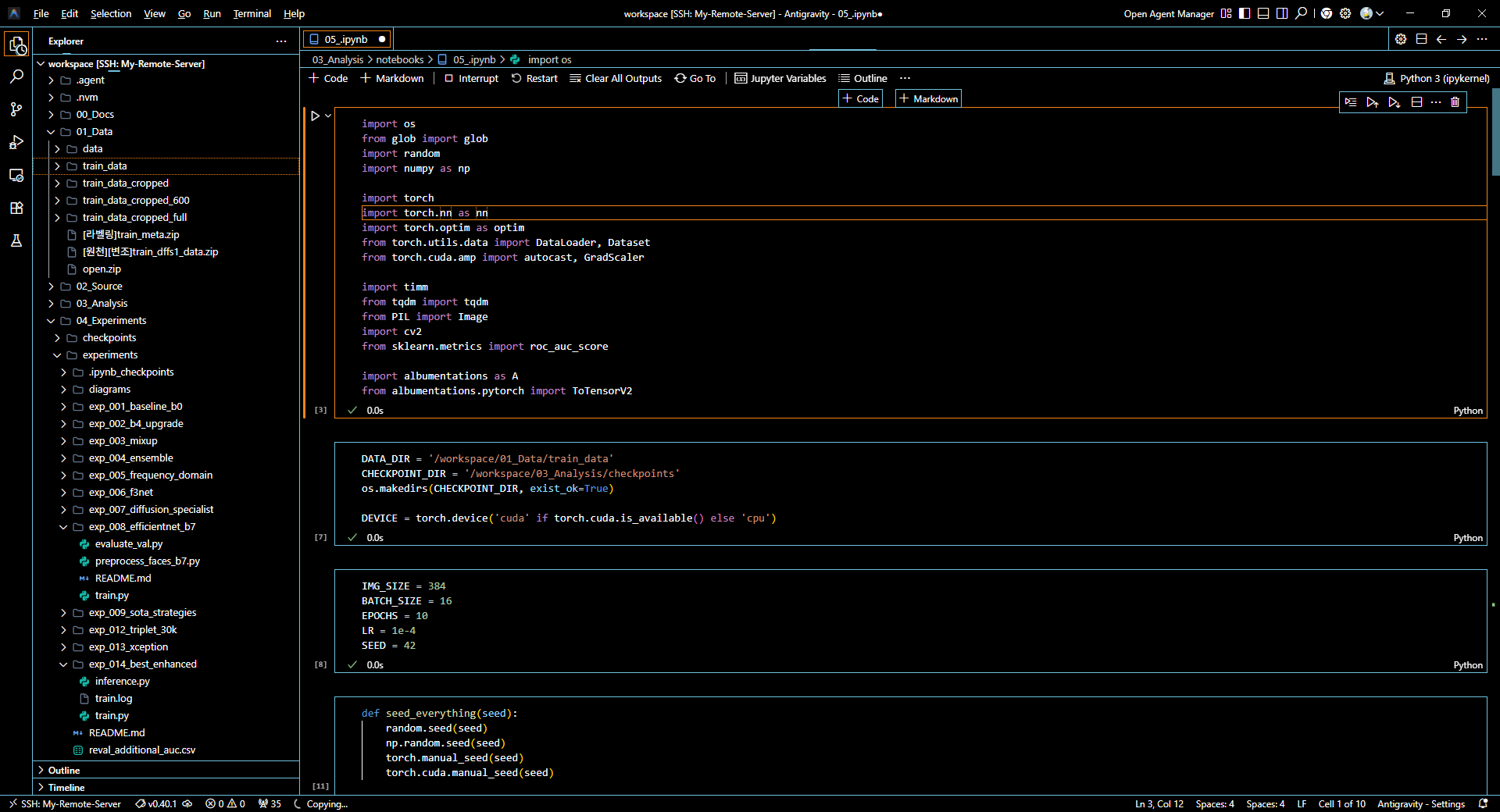Image resolution: width=1500 pixels, height=812 pixels.
Task: Open the Extensions view
Action: [x=16, y=208]
